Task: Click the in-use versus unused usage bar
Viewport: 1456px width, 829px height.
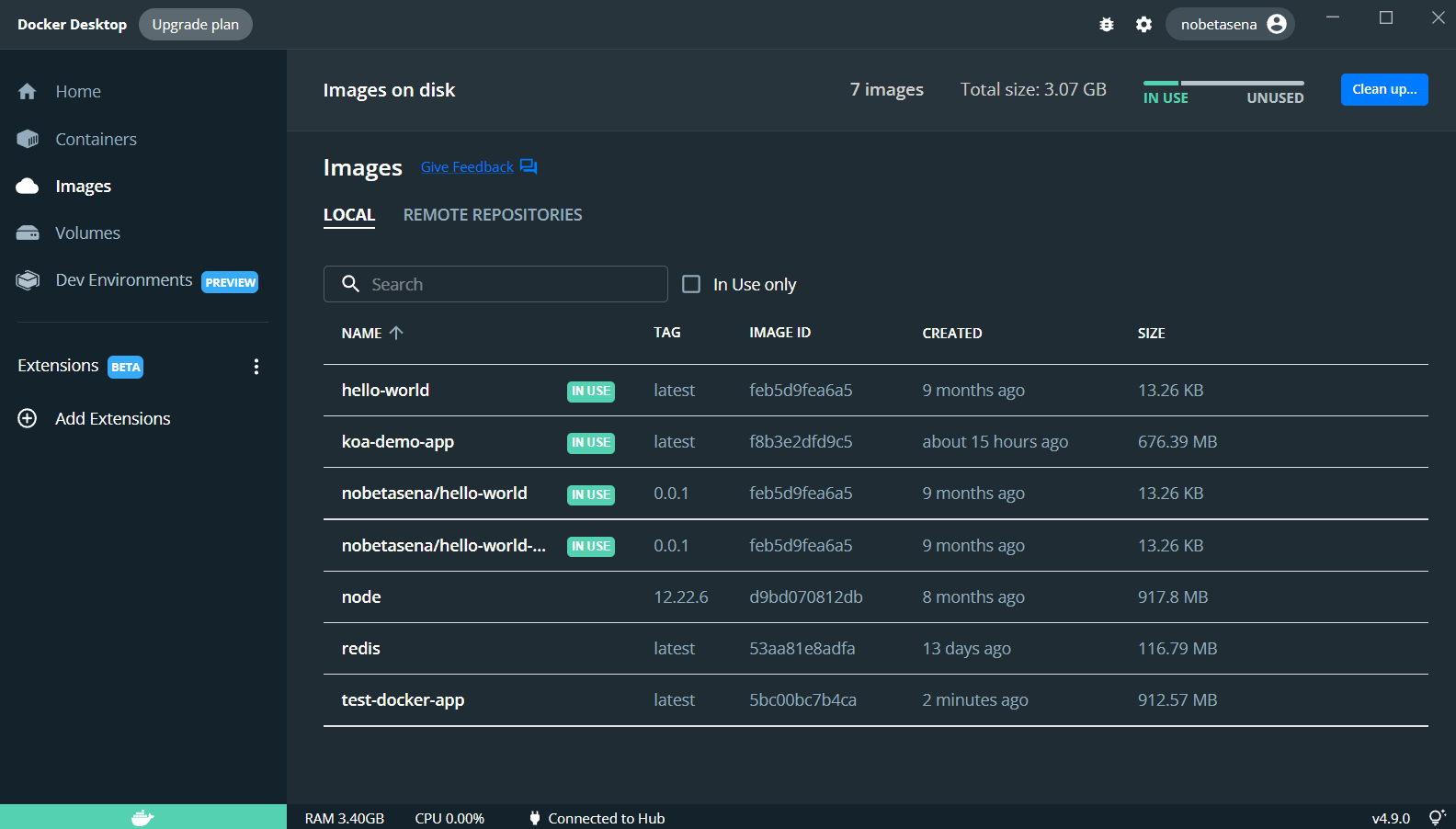Action: (1223, 84)
